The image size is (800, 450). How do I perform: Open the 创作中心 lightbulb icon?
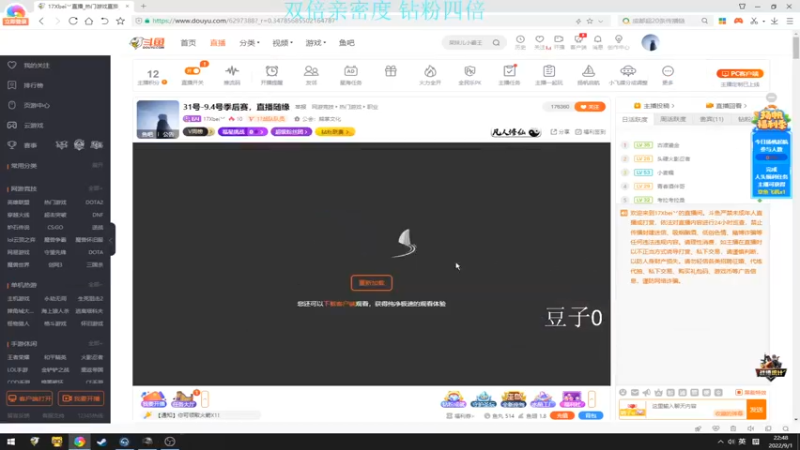click(x=618, y=40)
